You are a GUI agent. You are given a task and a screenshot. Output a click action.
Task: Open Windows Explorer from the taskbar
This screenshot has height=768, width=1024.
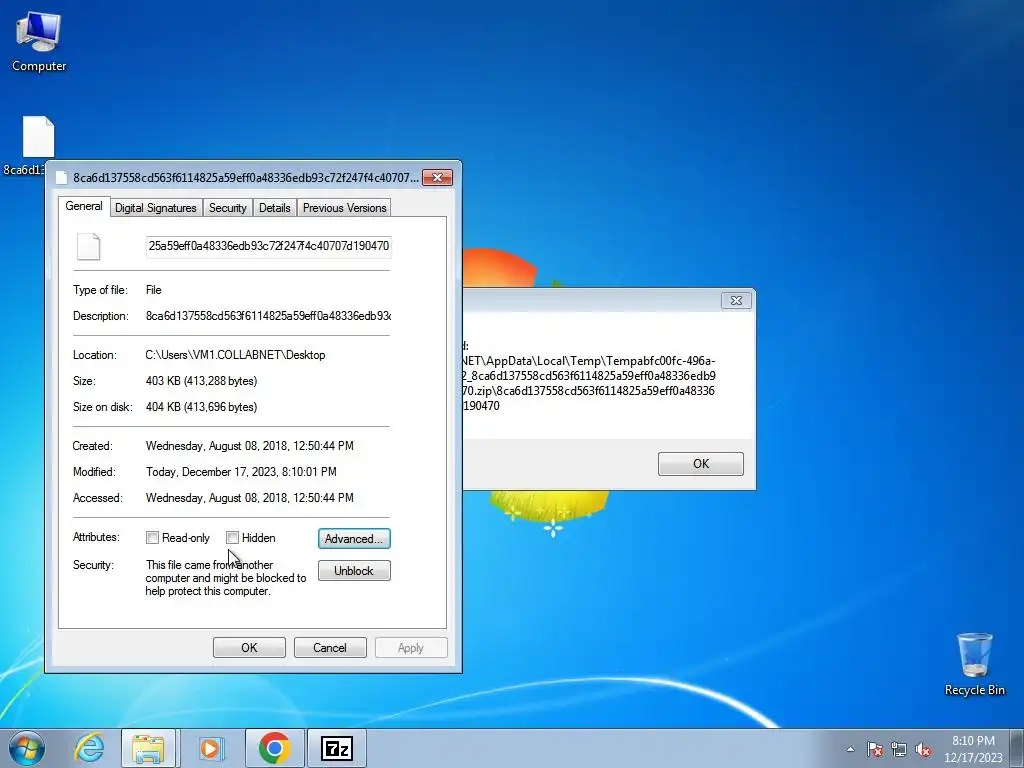(148, 748)
